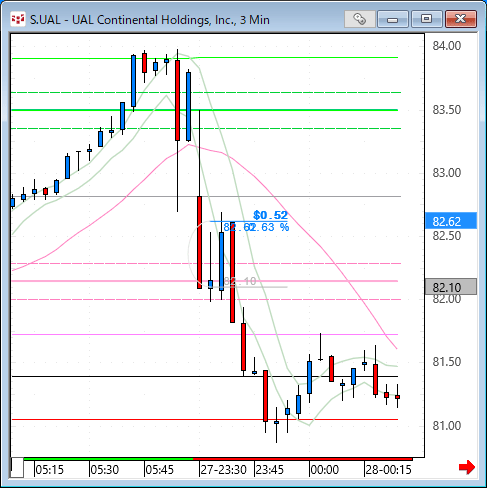Click the red session bar above time axis
487x488 pixels.
point(303,459)
